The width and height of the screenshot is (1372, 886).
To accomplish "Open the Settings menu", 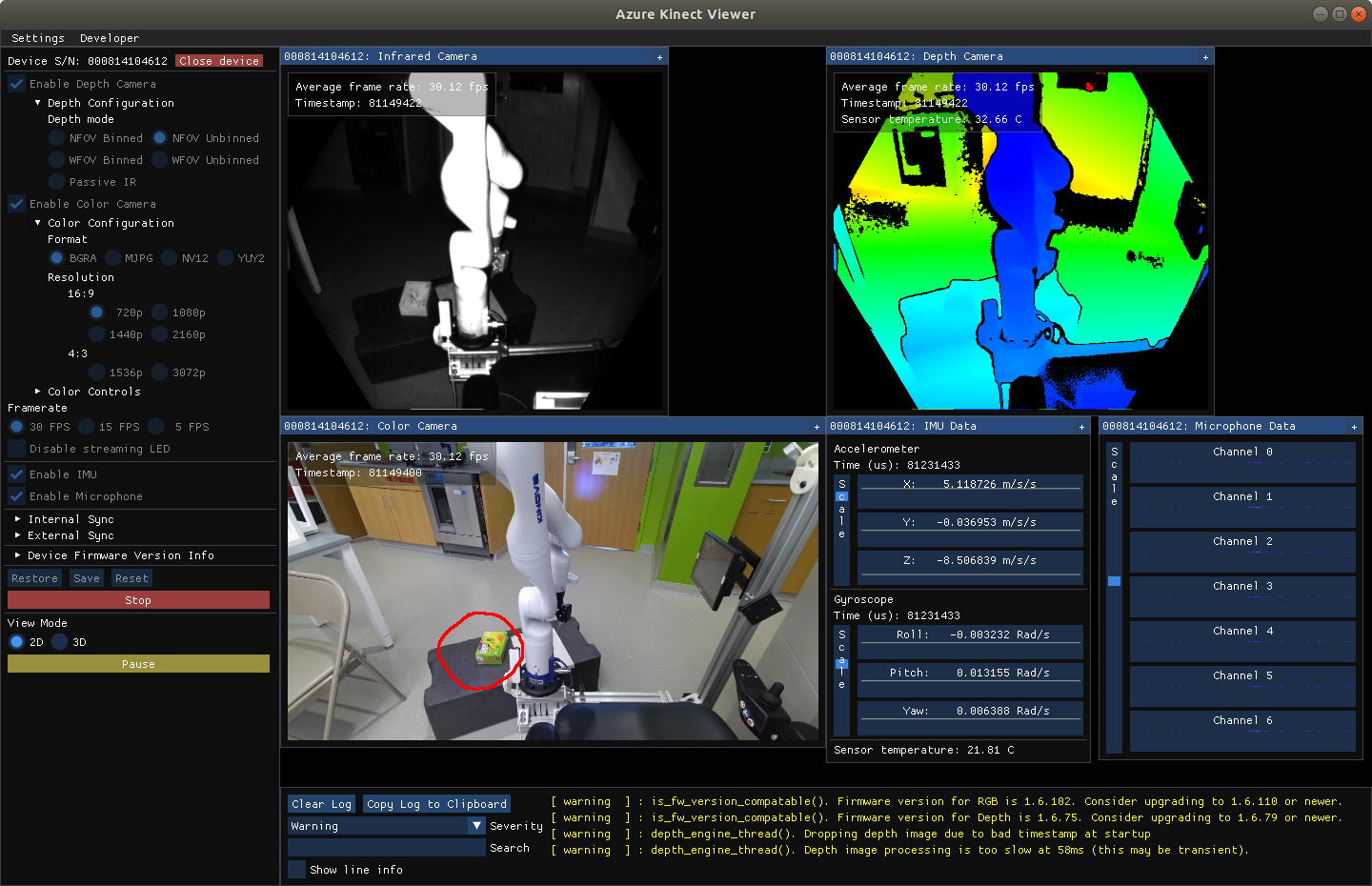I will pyautogui.click(x=38, y=38).
